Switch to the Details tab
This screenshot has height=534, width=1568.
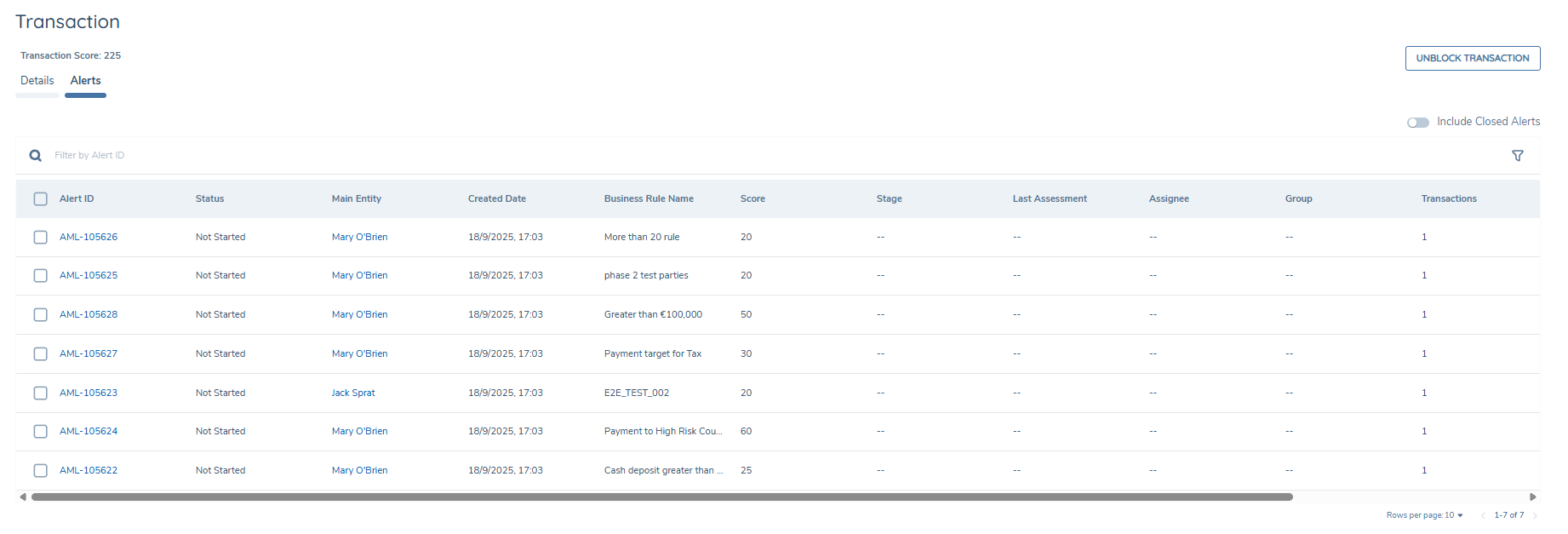point(37,81)
